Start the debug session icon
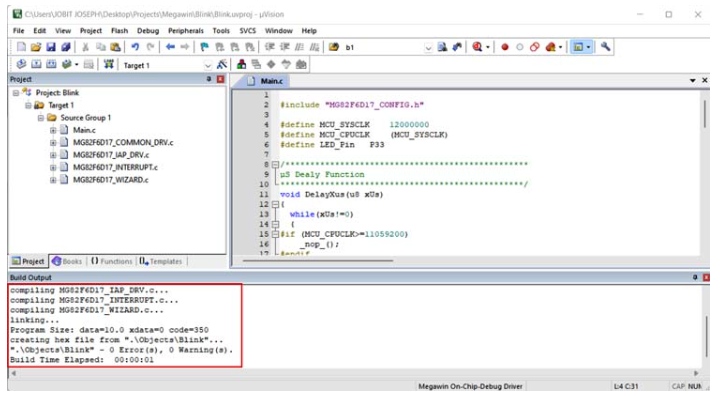The width and height of the screenshot is (722, 396). click(477, 47)
